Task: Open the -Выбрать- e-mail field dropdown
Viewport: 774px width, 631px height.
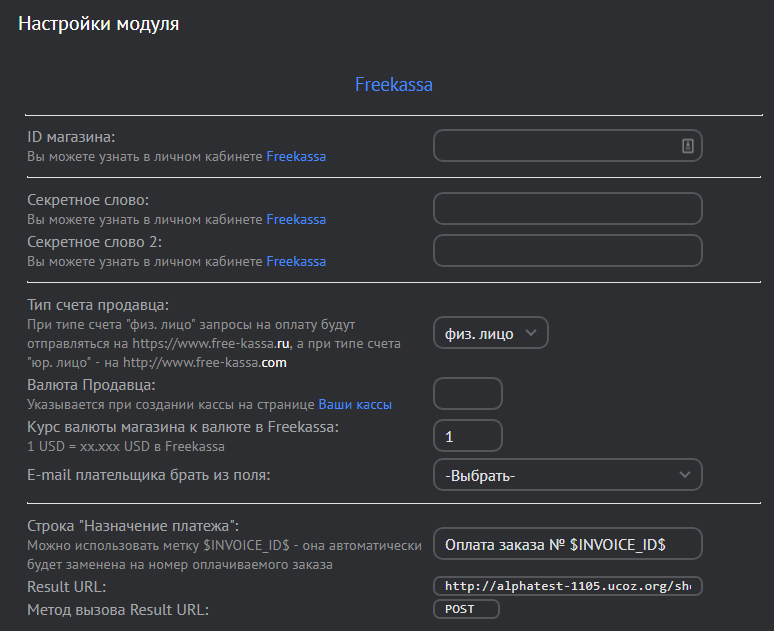Action: 567,475
